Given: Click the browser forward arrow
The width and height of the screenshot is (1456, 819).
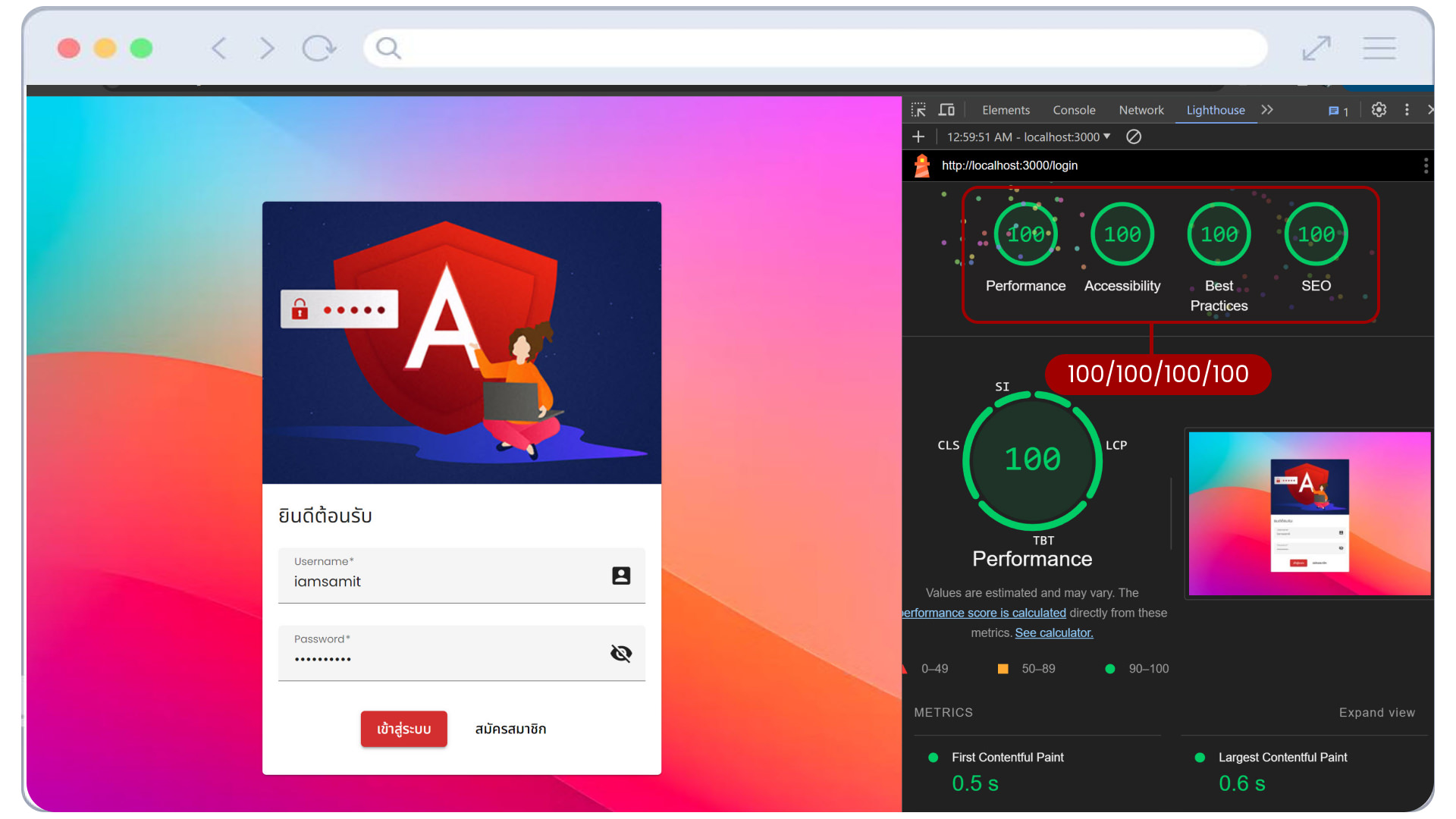Looking at the screenshot, I should tap(266, 49).
